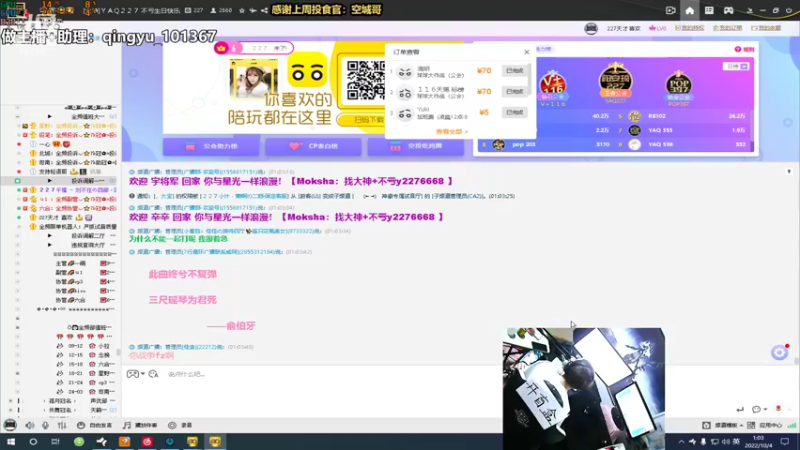The height and width of the screenshot is (450, 800).
Task: Click the V+116 guild badge on leaderboard
Action: coord(553,88)
